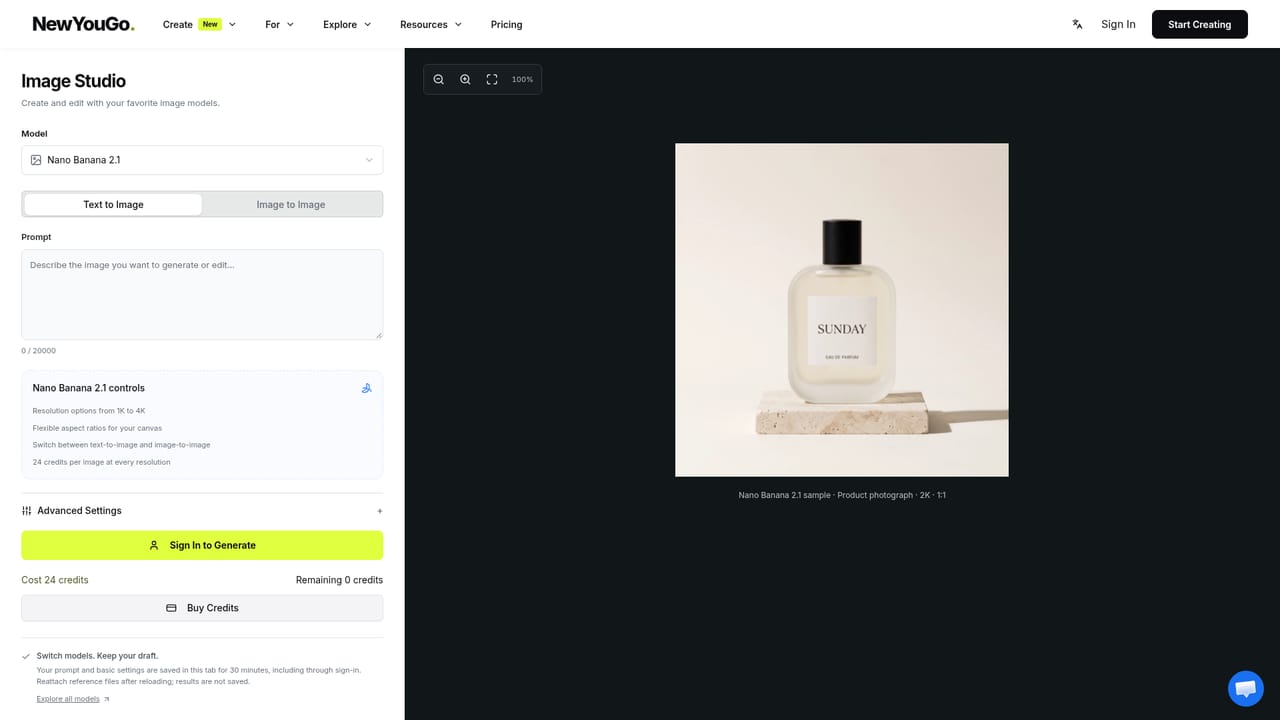The height and width of the screenshot is (720, 1280).
Task: Click the Nano Banana controls model icon
Action: coord(367,388)
